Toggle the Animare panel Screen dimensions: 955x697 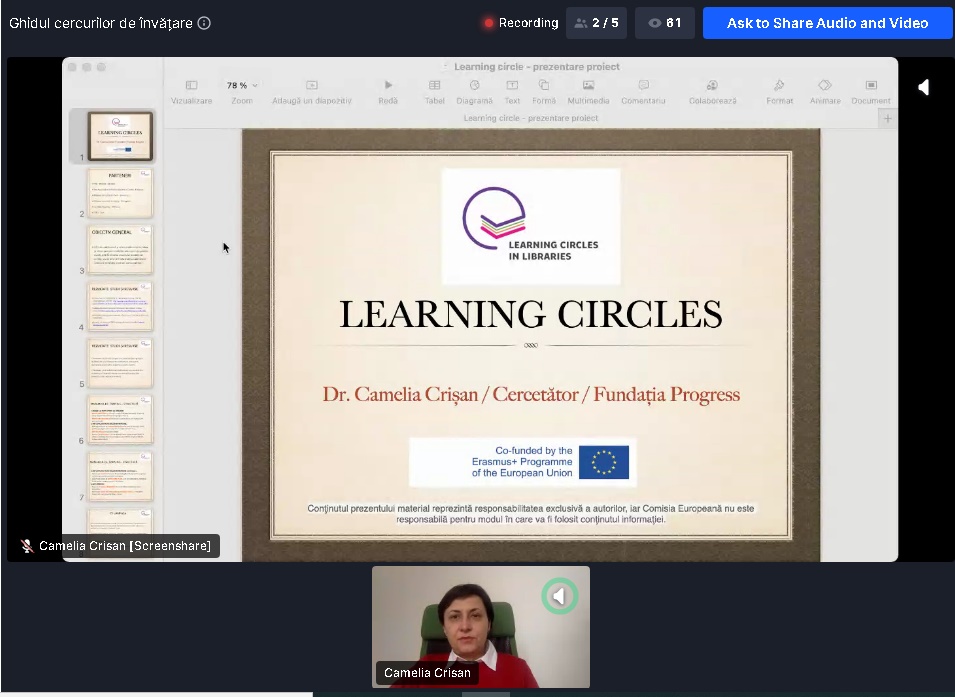(x=825, y=86)
